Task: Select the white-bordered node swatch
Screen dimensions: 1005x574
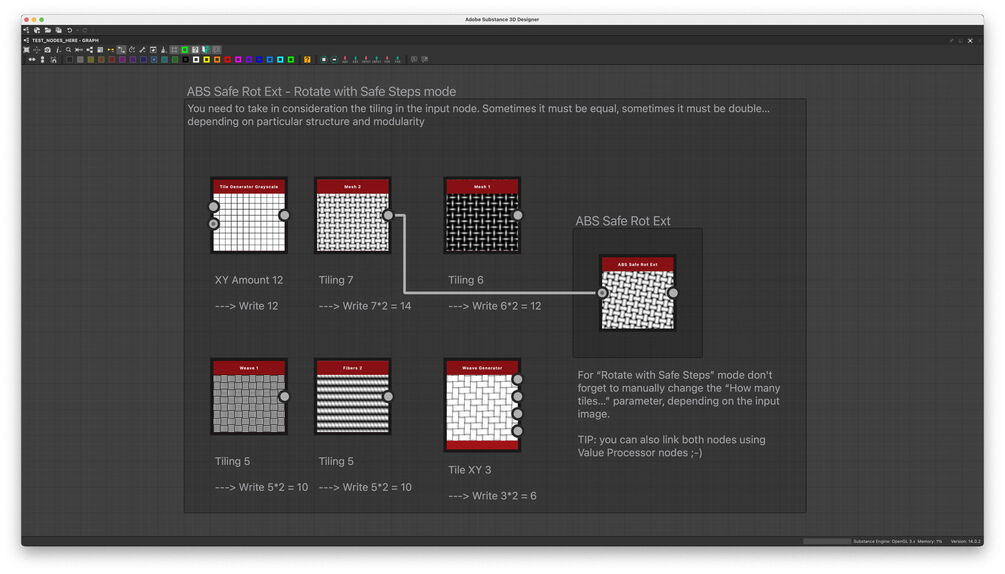Action: [x=196, y=60]
